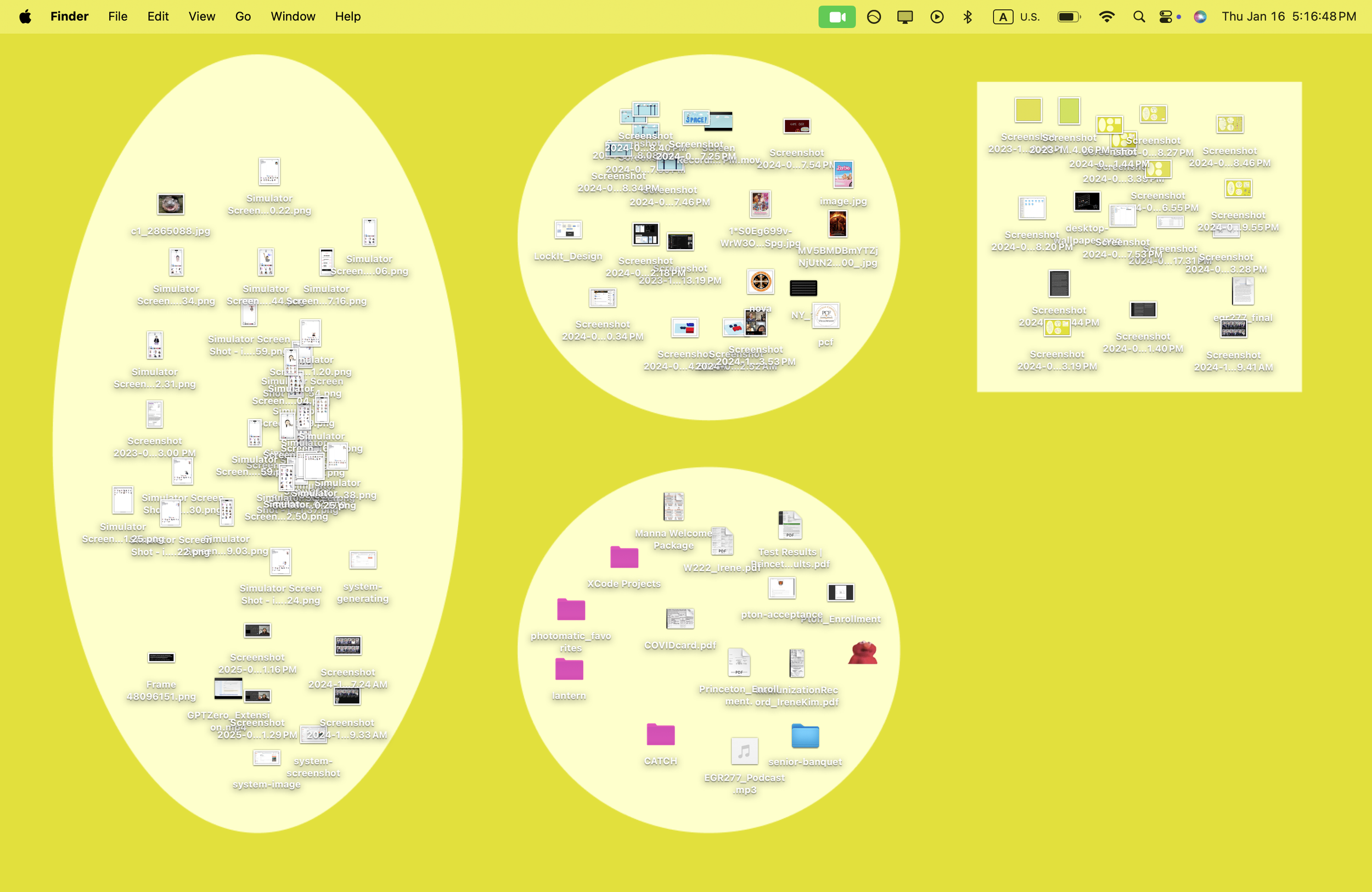Click the Bluetooth icon in menu bar
The height and width of the screenshot is (892, 1372).
coord(968,16)
